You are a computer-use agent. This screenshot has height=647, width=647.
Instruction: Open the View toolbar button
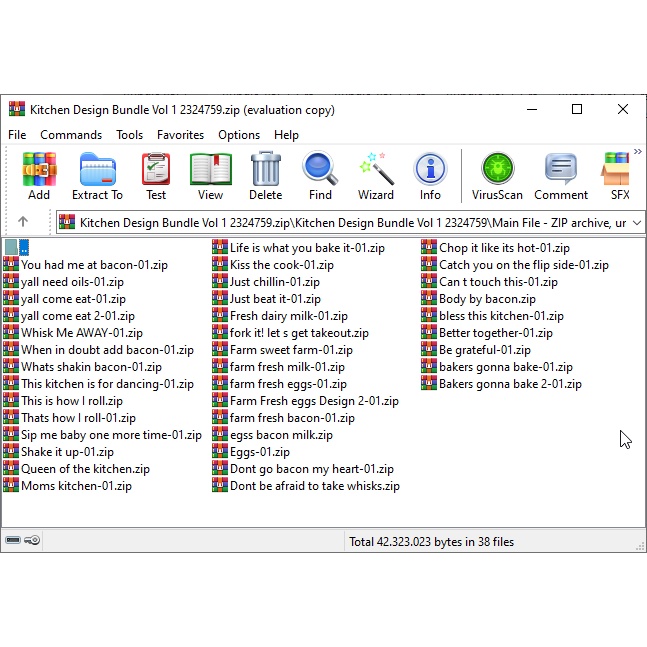coord(210,175)
